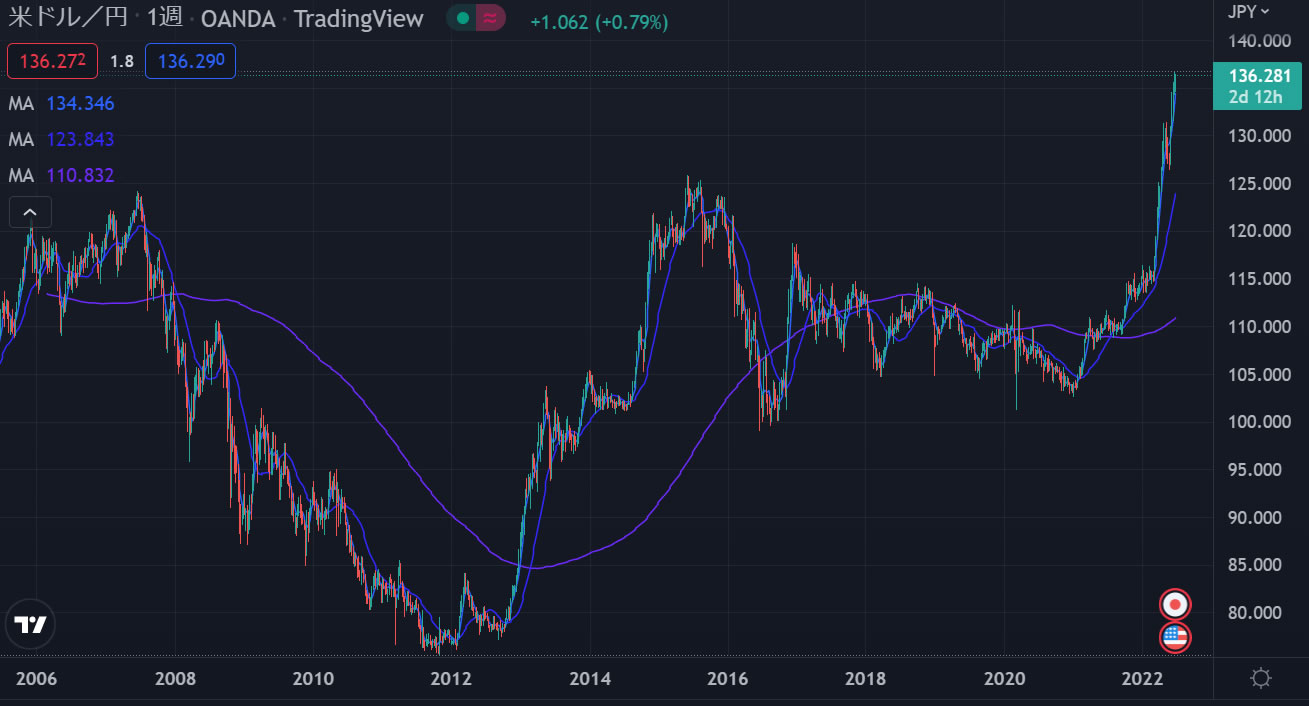Click the blue buy price 136.290
This screenshot has width=1309, height=706.
pos(190,62)
